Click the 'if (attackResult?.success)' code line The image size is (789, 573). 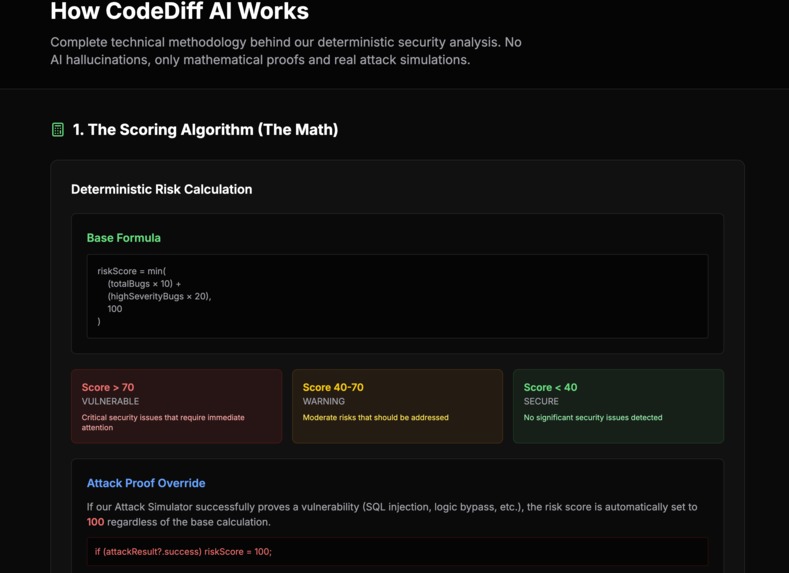[x=183, y=551]
